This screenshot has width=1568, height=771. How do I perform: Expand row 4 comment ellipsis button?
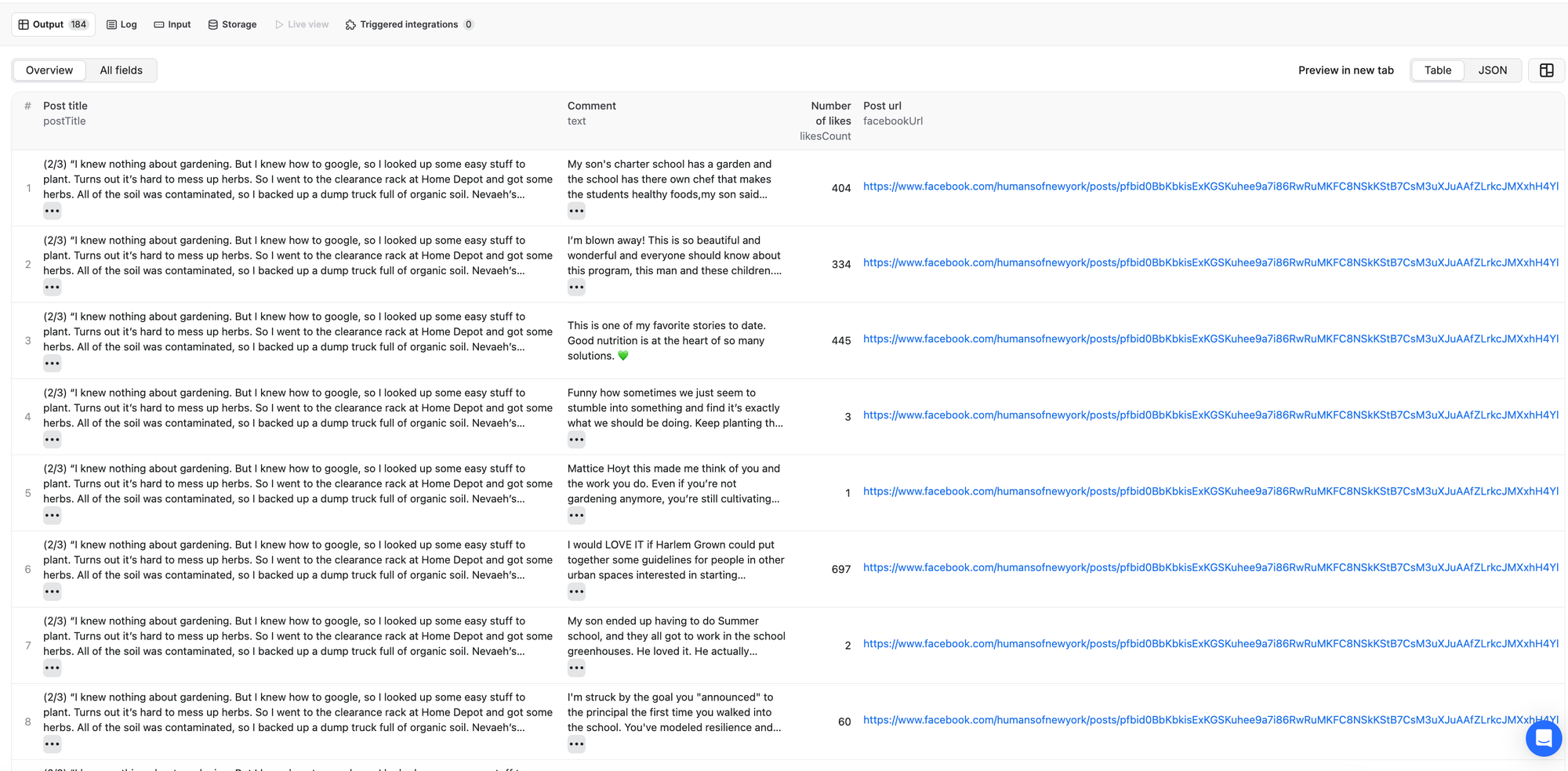click(576, 440)
